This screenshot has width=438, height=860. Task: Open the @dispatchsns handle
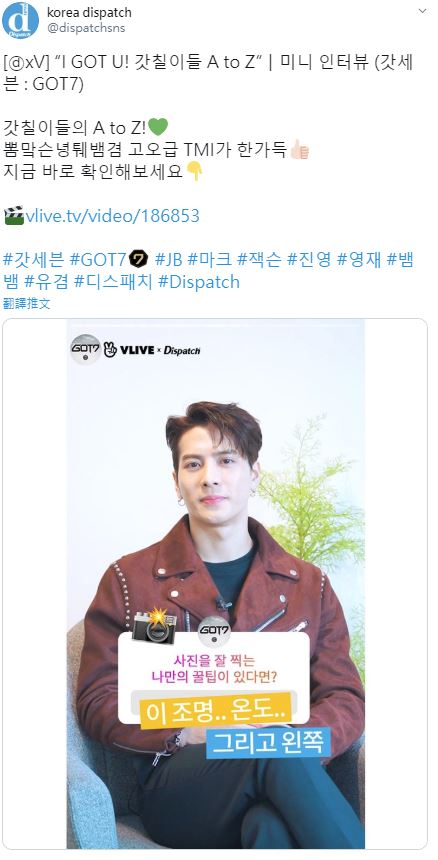click(86, 28)
